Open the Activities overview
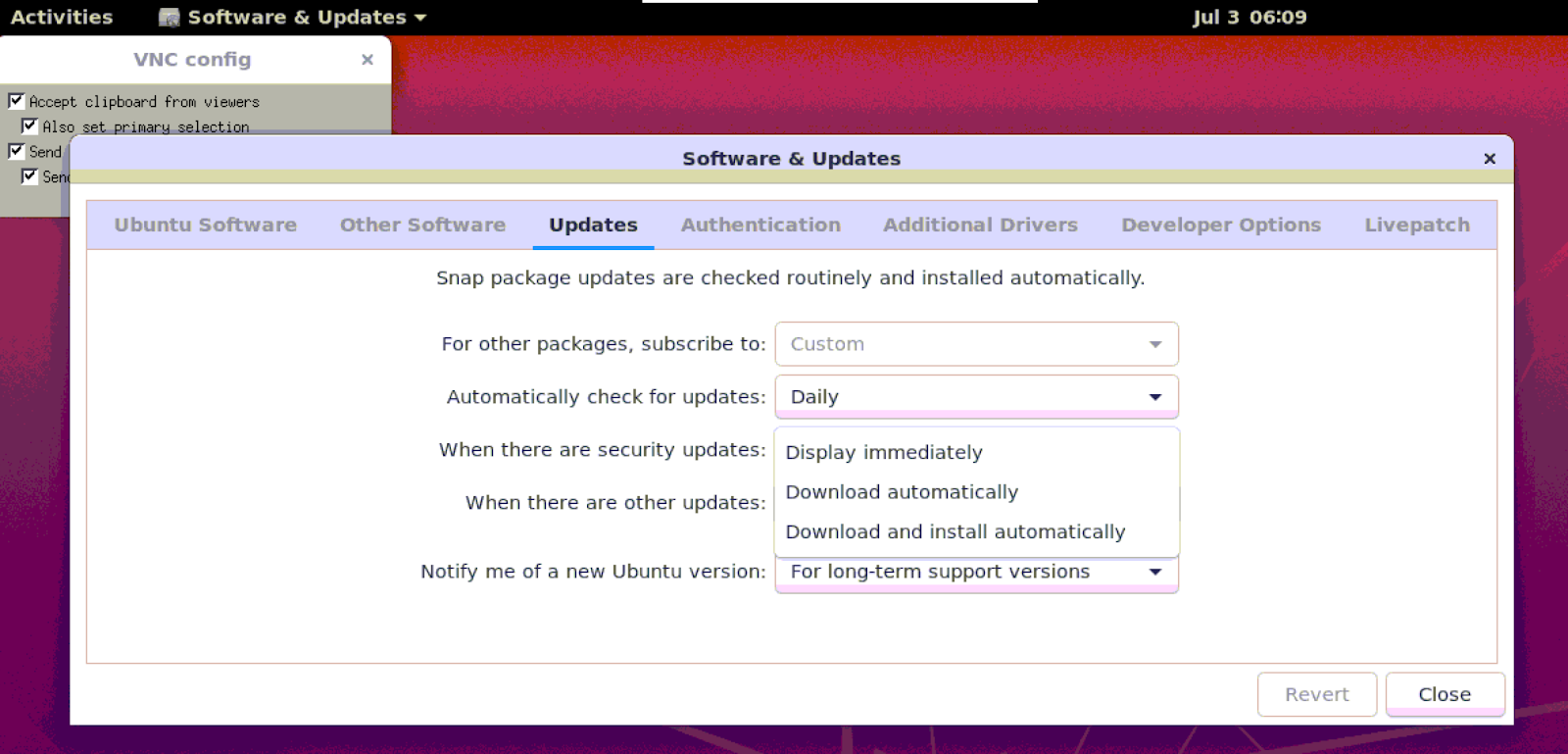Viewport: 1568px width, 754px height. click(62, 17)
